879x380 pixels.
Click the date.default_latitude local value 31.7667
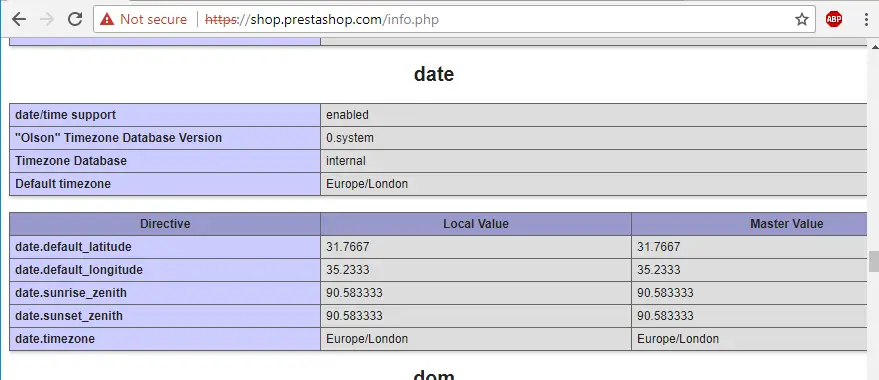[348, 247]
